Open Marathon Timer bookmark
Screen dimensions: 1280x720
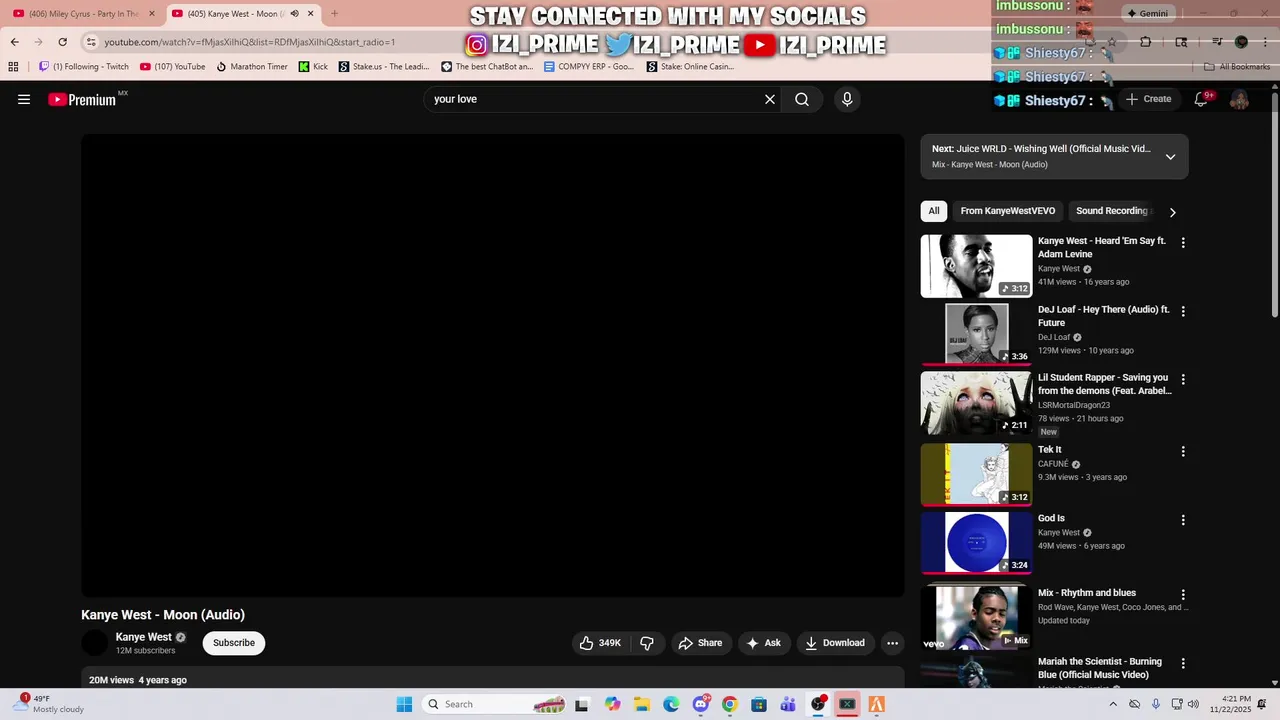pos(251,67)
